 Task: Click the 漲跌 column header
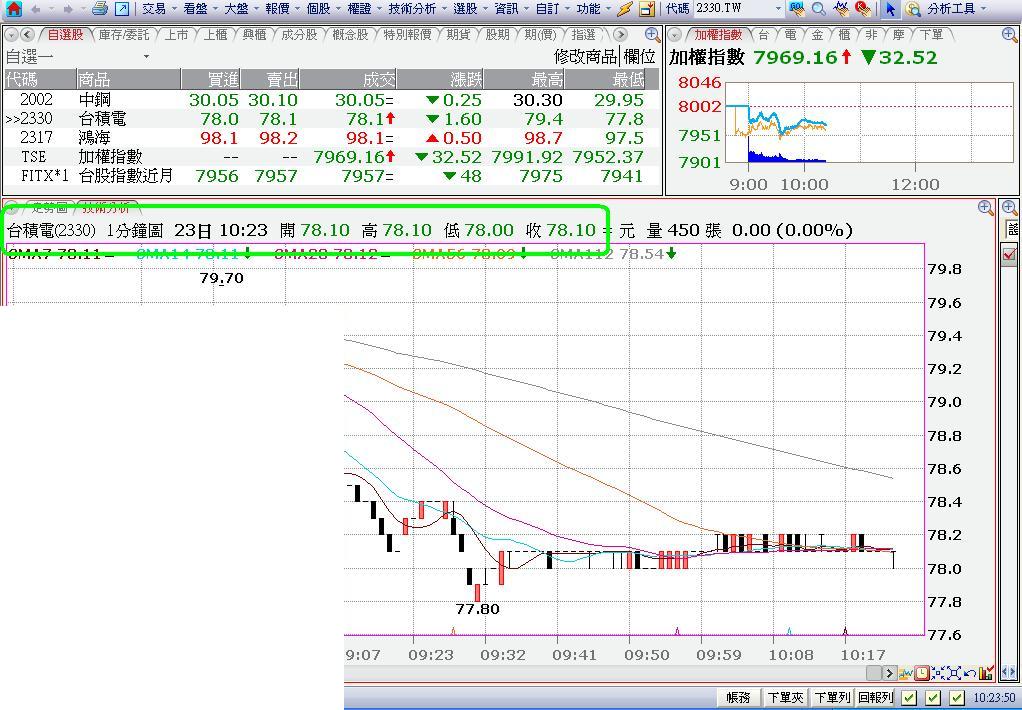click(441, 80)
